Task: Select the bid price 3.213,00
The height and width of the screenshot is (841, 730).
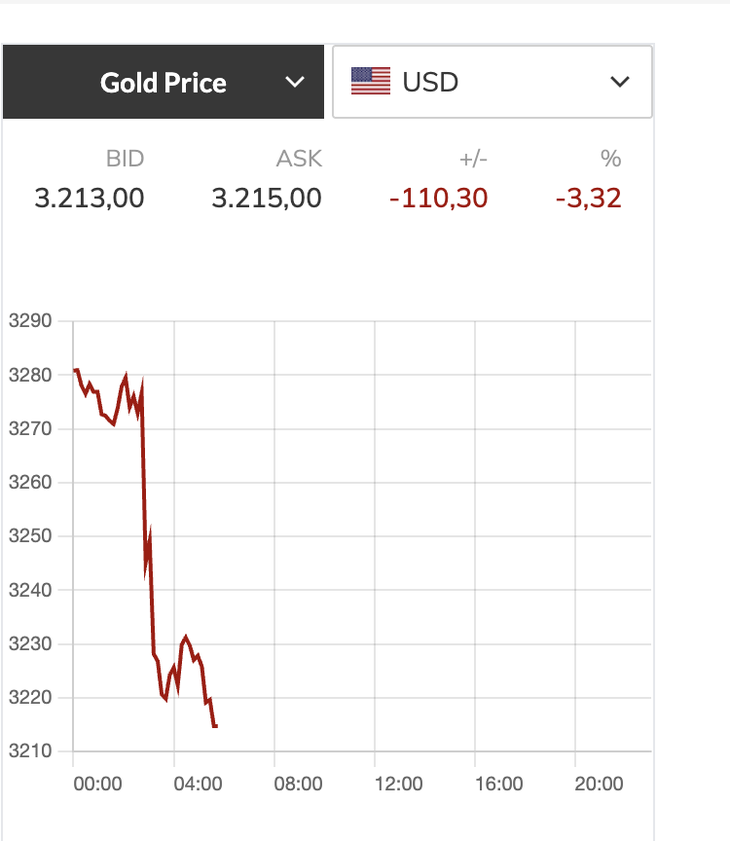Action: pos(89,198)
